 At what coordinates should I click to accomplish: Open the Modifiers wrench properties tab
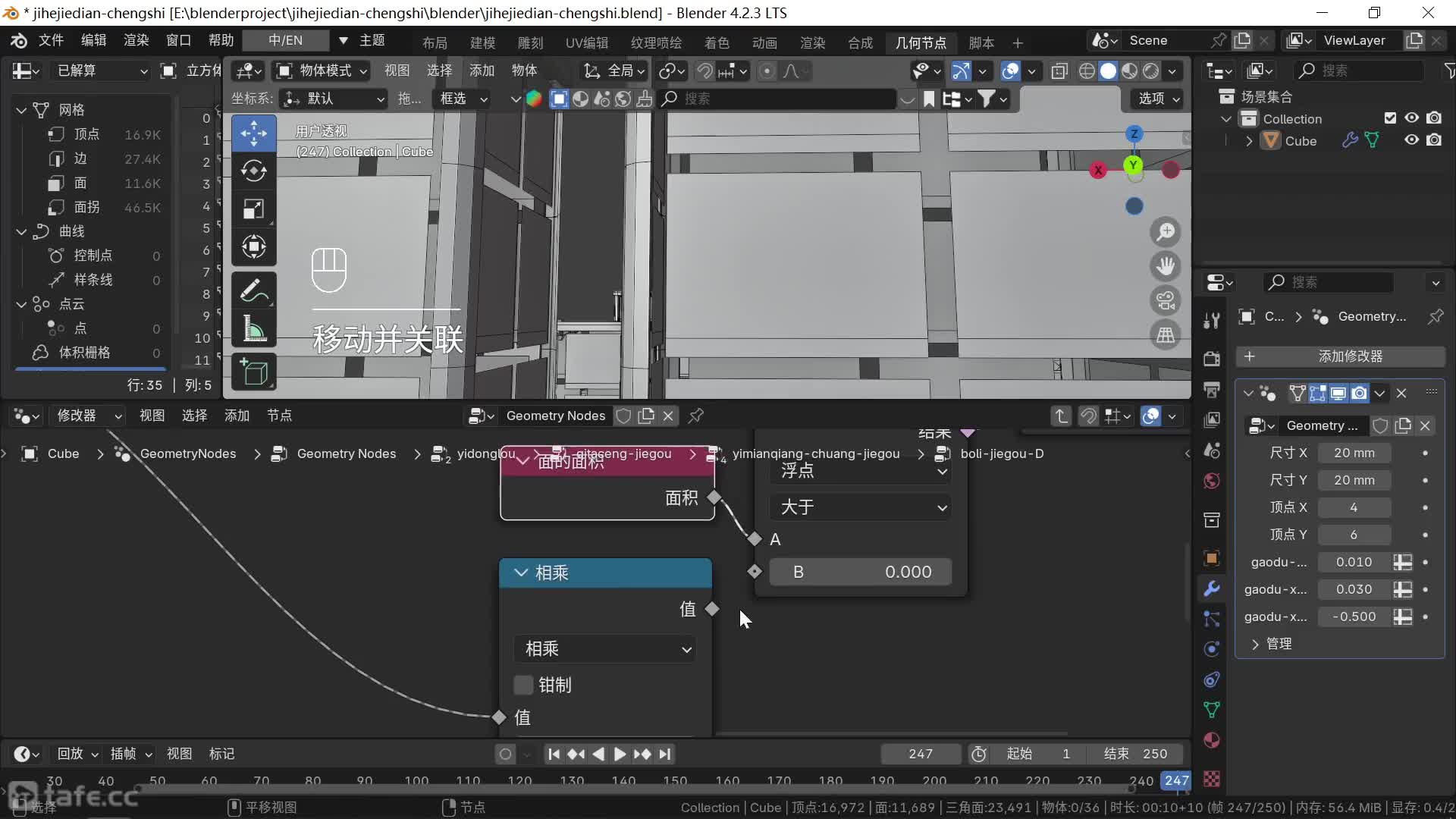[x=1212, y=588]
